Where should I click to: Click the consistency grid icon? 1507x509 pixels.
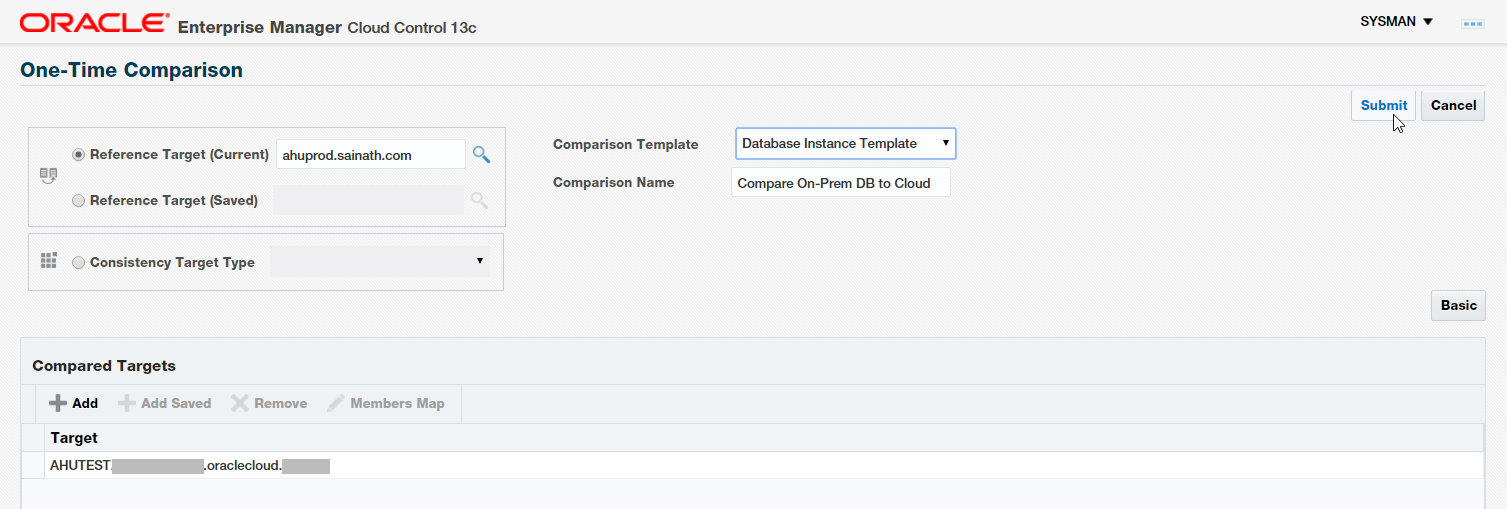coord(48,261)
